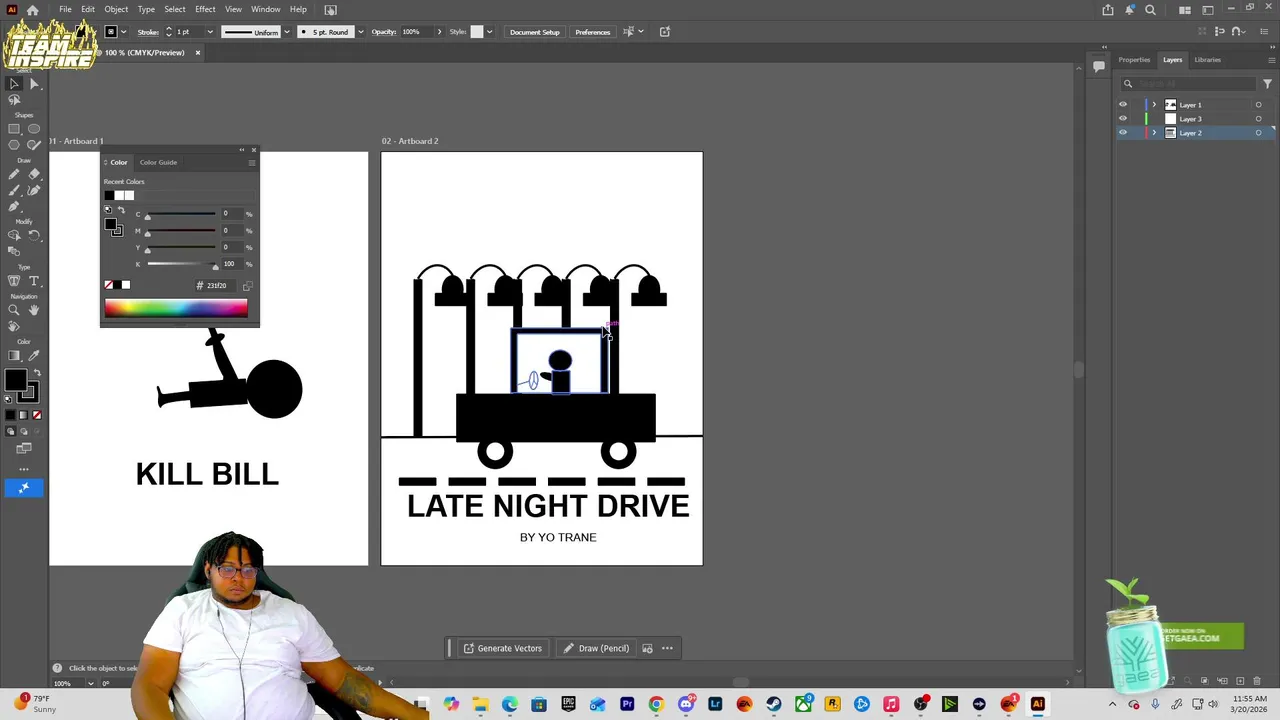Screen dimensions: 1280x720
Task: Switch to the Libraries tab
Action: (x=1207, y=60)
